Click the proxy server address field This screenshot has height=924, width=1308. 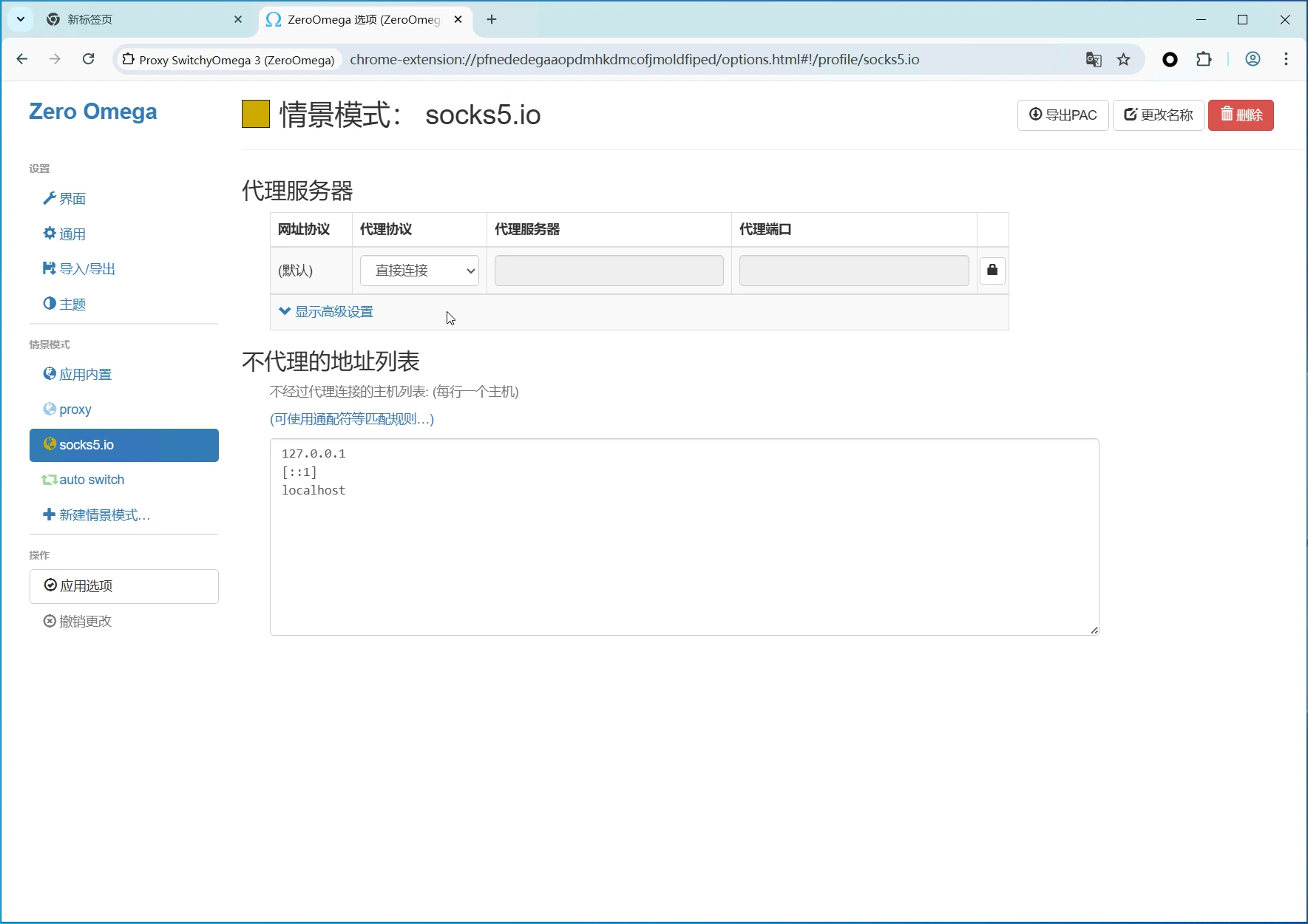tap(609, 271)
